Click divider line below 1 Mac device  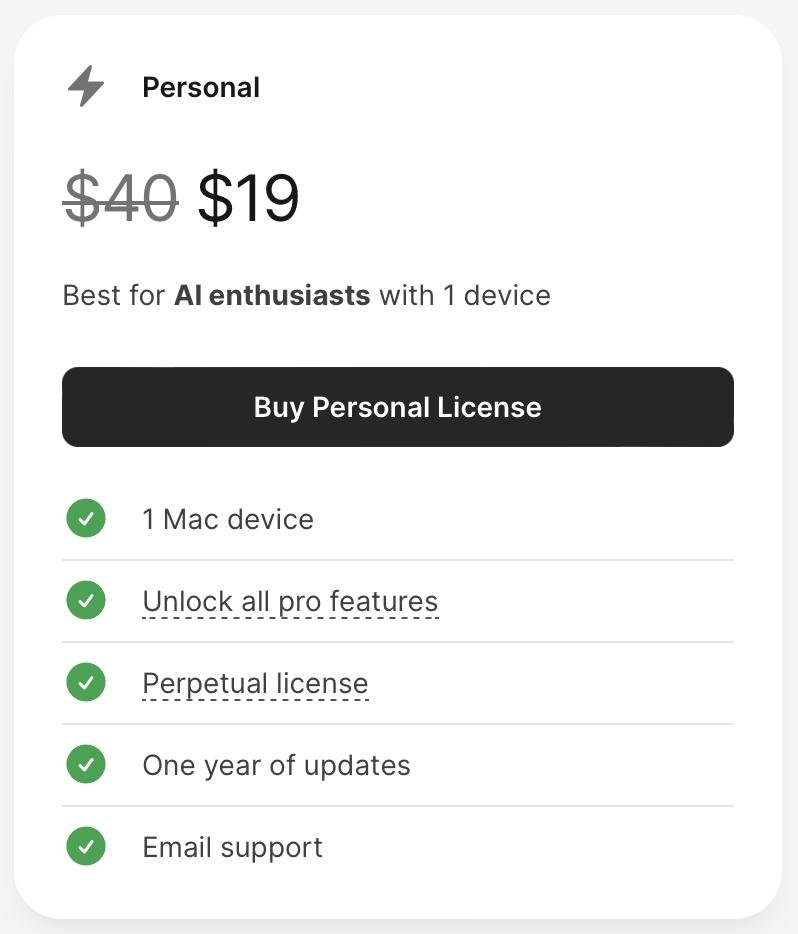(397, 560)
